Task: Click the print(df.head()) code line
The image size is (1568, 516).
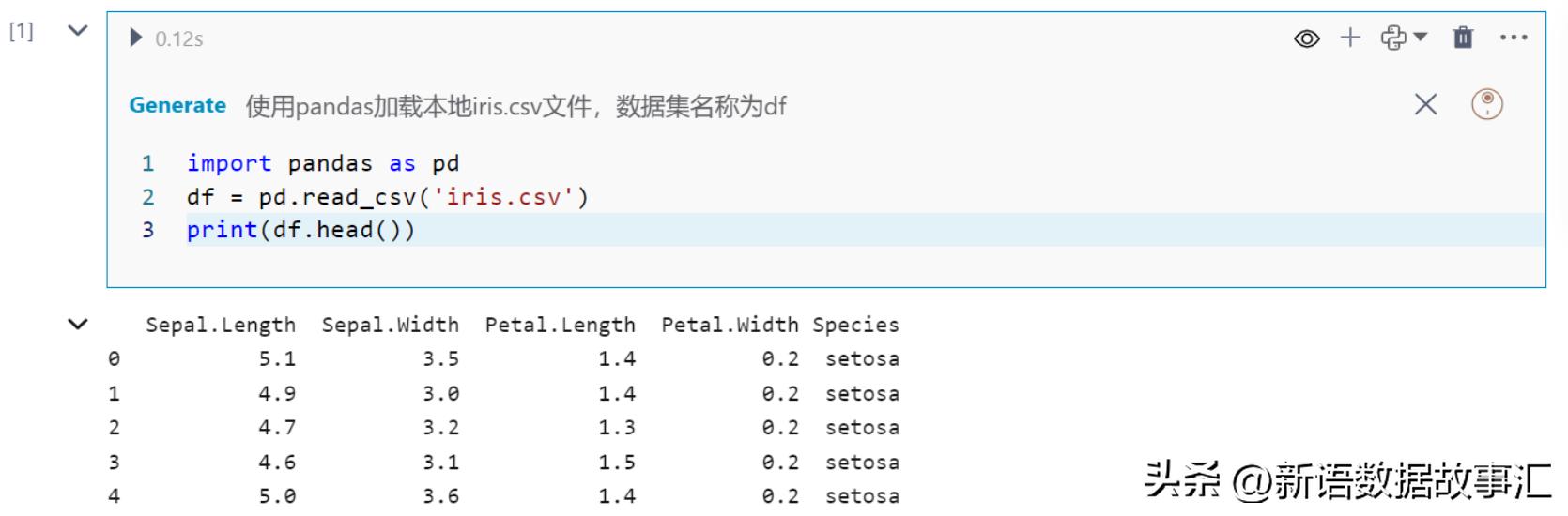Action: 300,230
